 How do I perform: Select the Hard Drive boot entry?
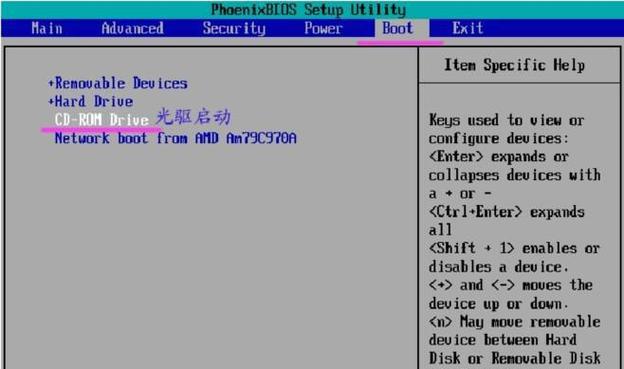[x=94, y=102]
